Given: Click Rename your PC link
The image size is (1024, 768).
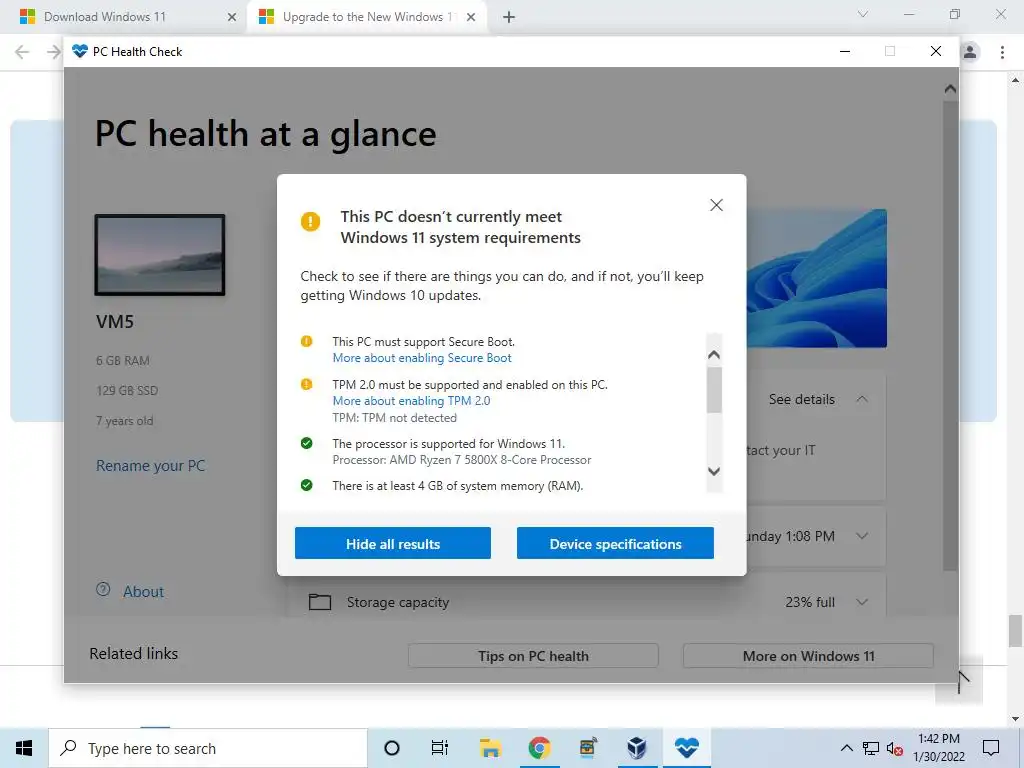Looking at the screenshot, I should coord(151,466).
